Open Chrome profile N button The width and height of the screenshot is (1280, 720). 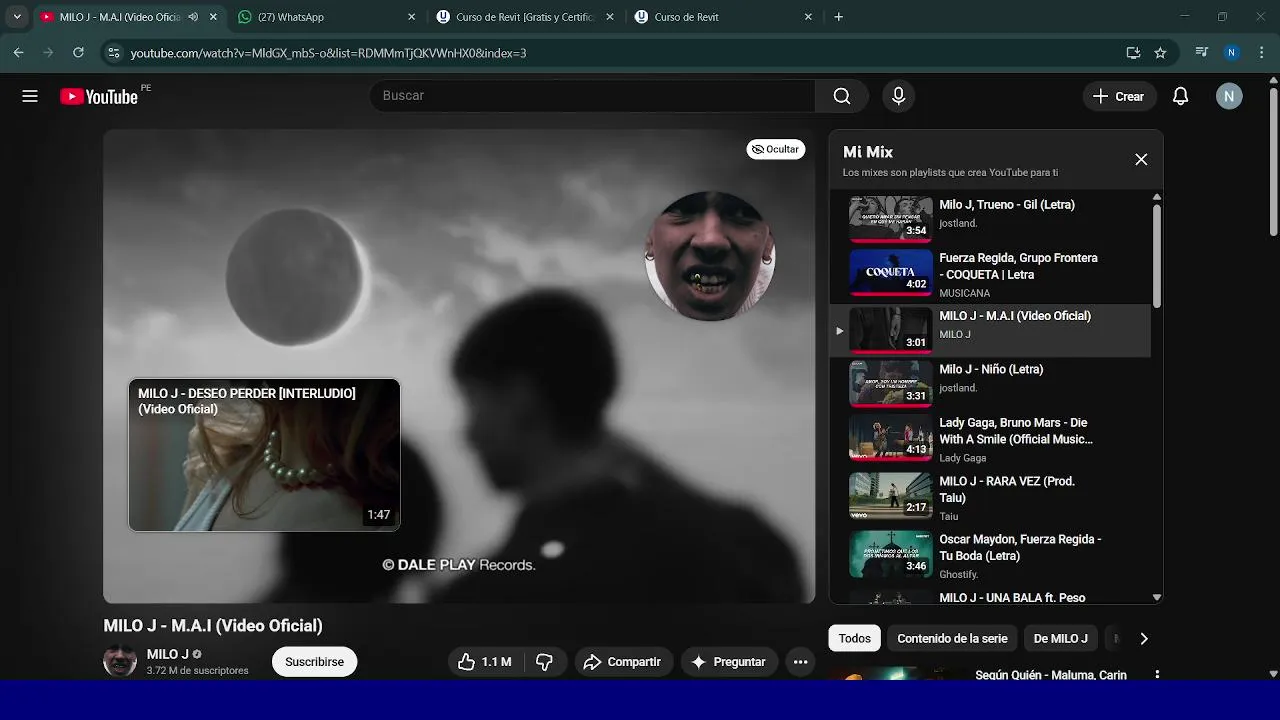click(1232, 53)
